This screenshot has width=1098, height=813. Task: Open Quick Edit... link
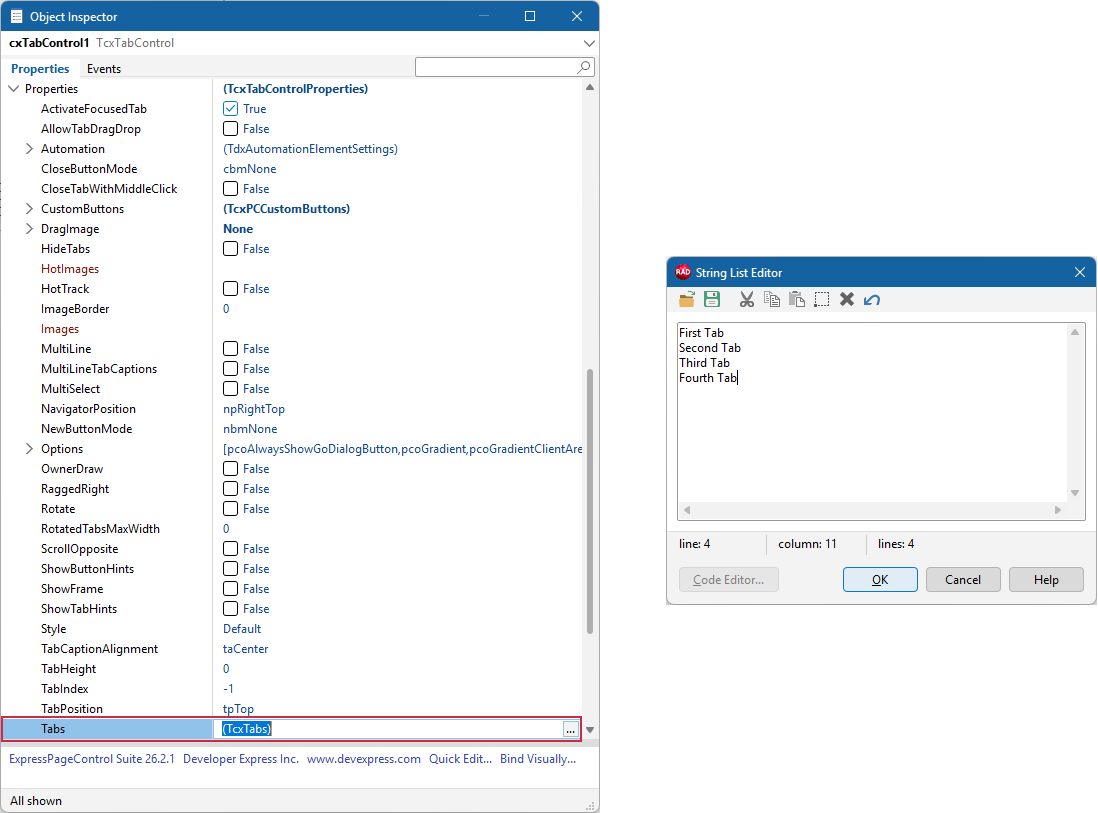tap(460, 759)
